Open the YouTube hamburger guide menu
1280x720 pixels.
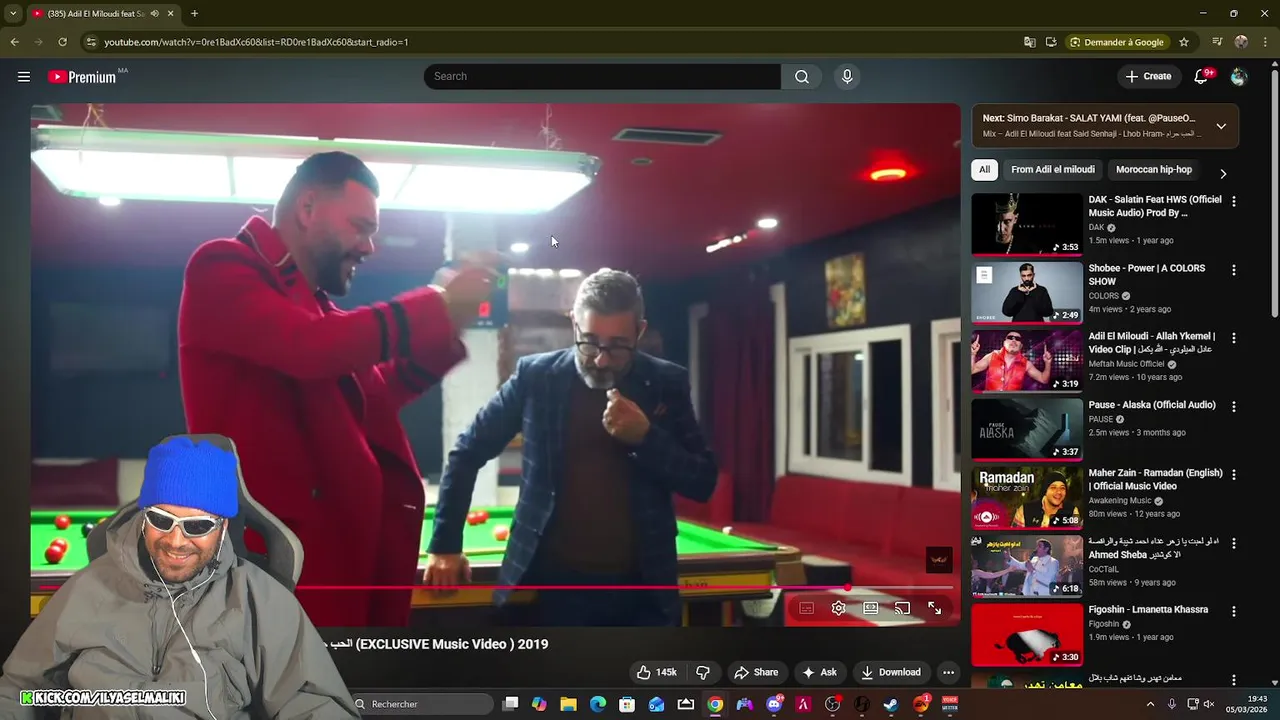pos(23,76)
